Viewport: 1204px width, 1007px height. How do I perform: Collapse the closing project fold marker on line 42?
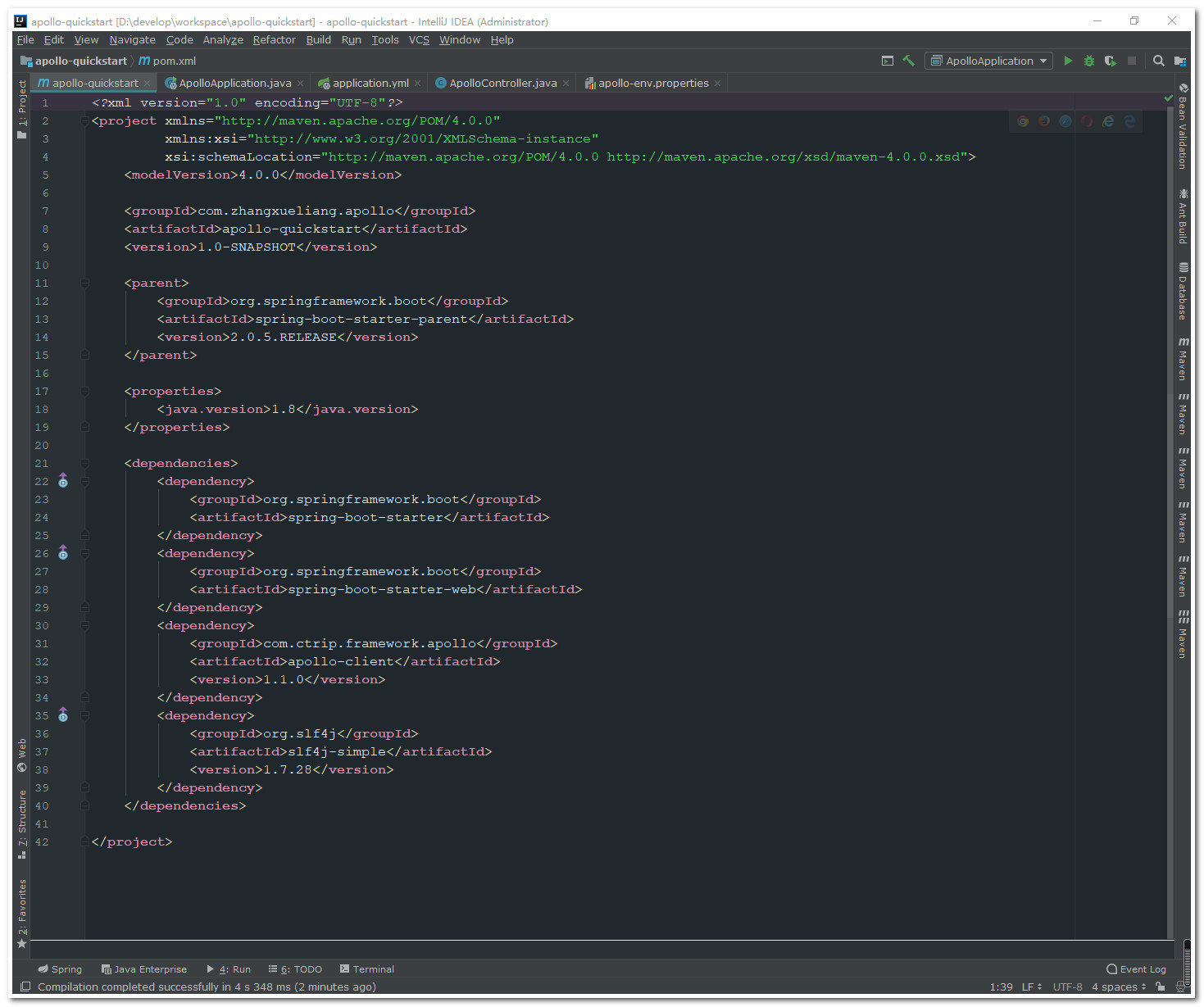pyautogui.click(x=84, y=841)
